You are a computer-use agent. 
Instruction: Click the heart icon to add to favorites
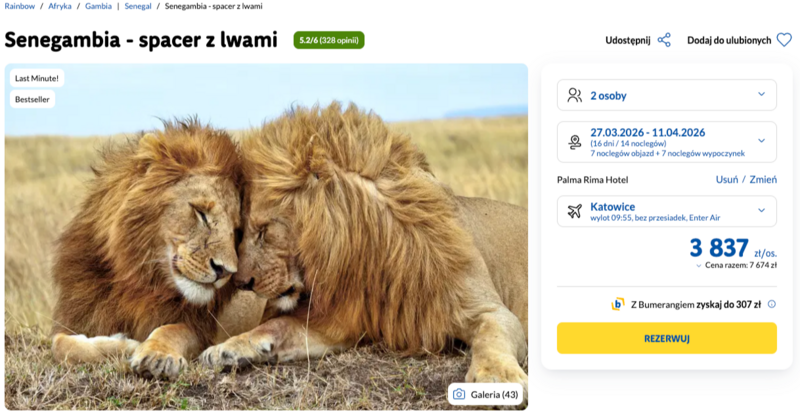[x=784, y=41]
